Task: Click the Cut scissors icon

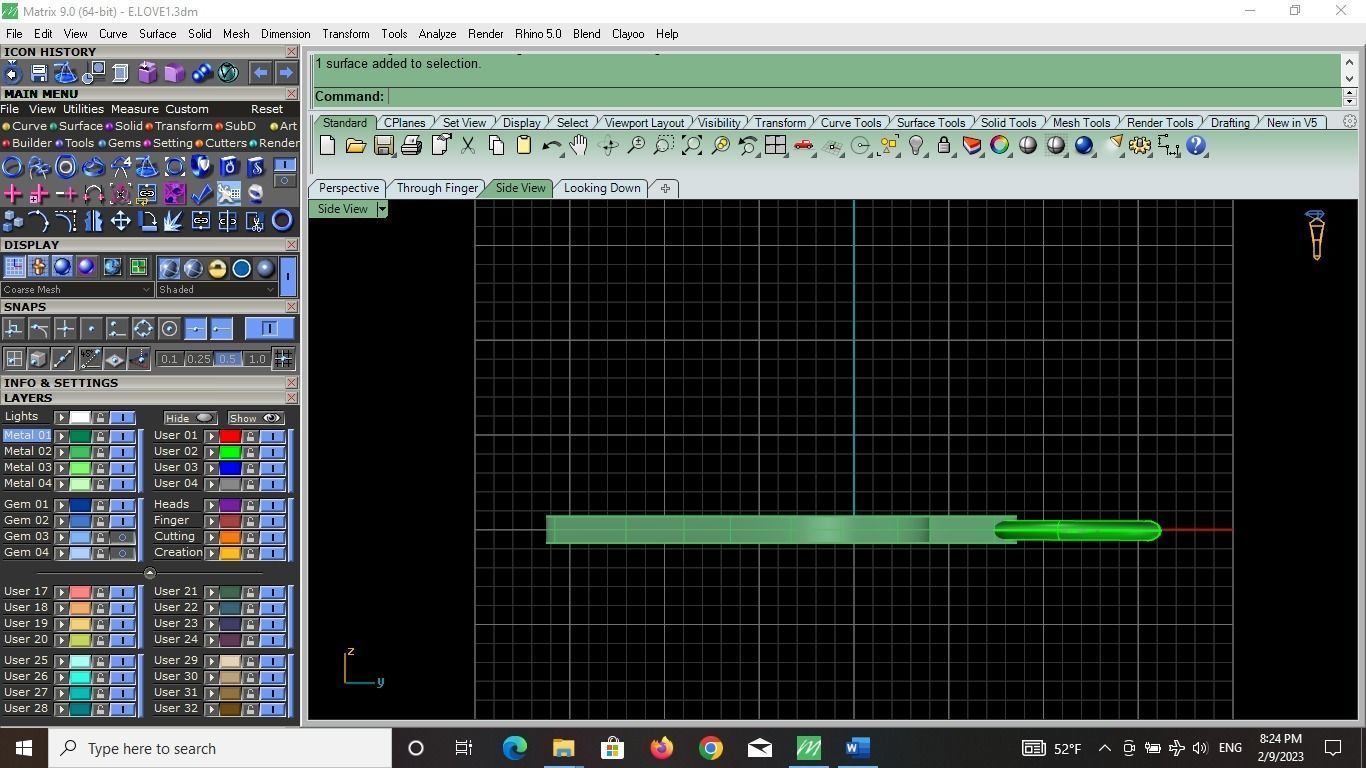Action: [x=467, y=146]
